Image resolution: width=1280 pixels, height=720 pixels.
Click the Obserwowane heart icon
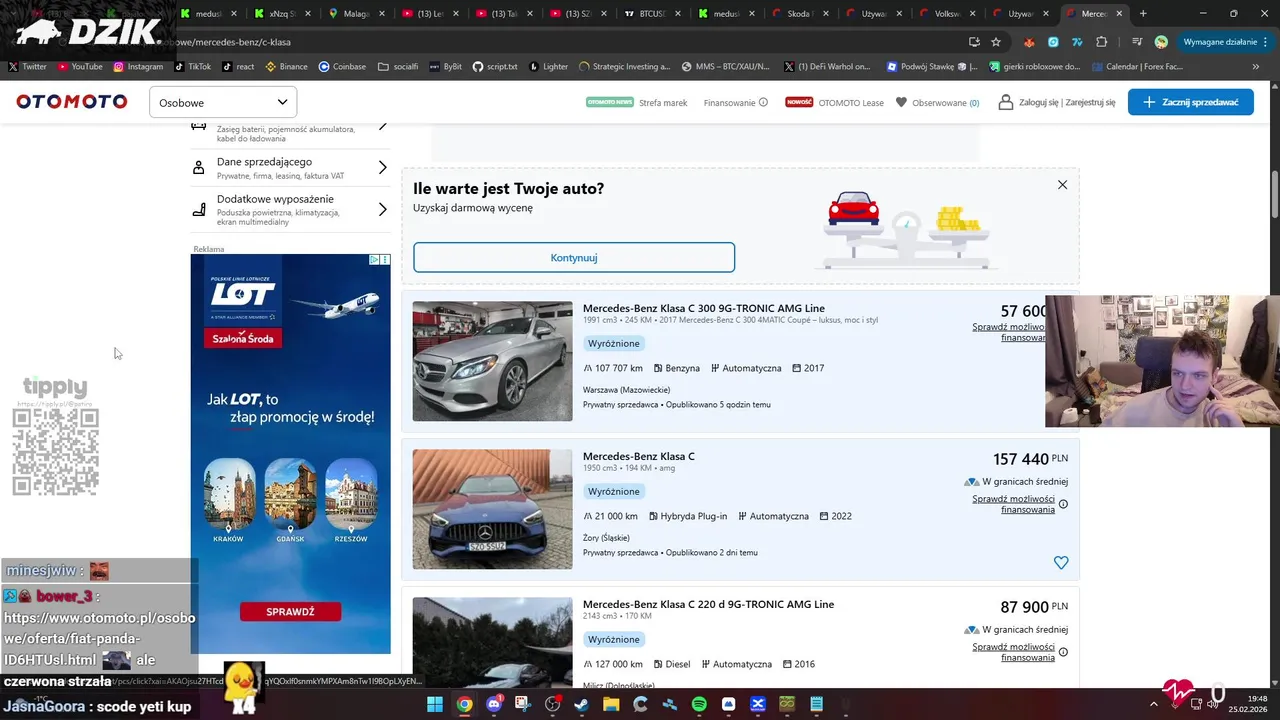coord(901,102)
